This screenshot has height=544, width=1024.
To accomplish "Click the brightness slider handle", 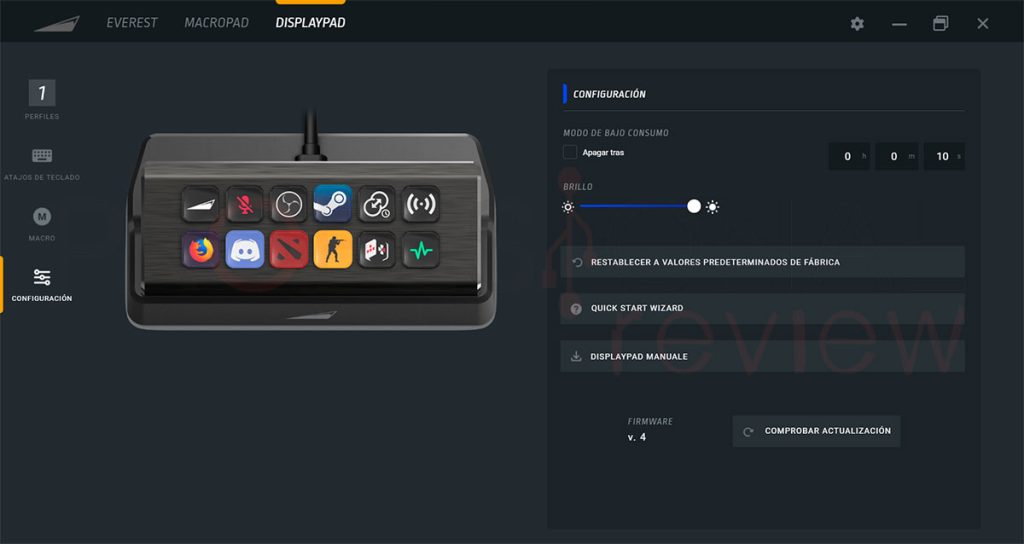I will click(x=694, y=206).
